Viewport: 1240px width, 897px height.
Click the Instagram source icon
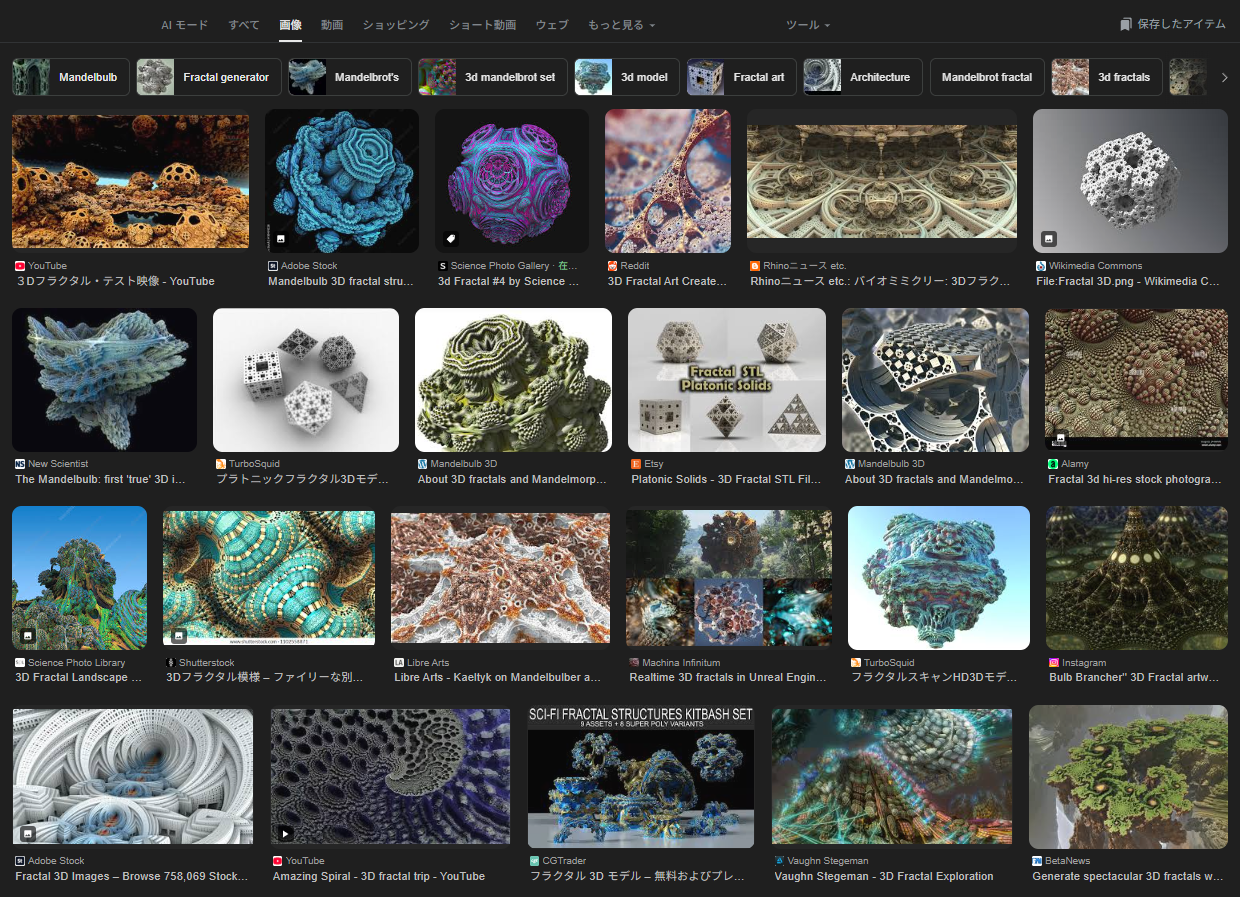pos(1054,662)
